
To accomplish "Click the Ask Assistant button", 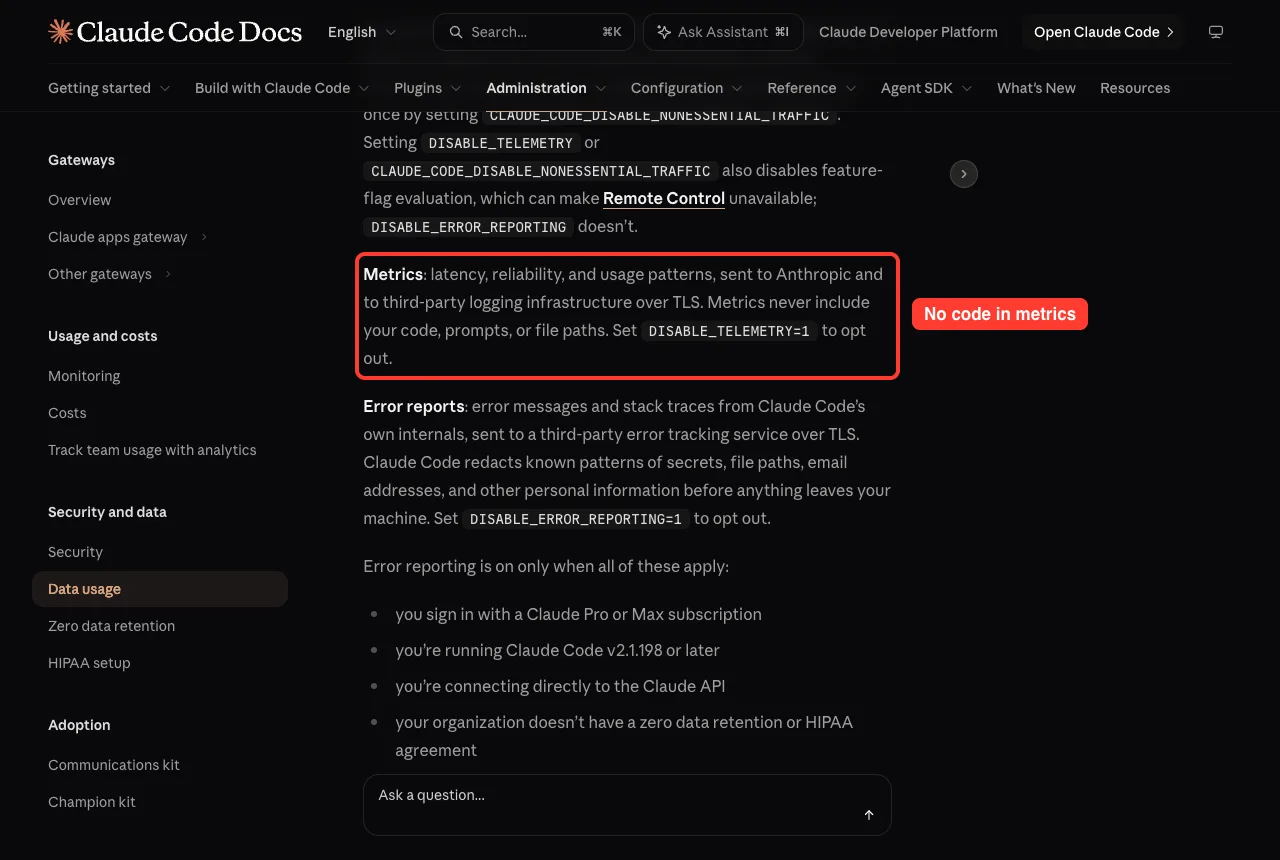I will point(722,32).
